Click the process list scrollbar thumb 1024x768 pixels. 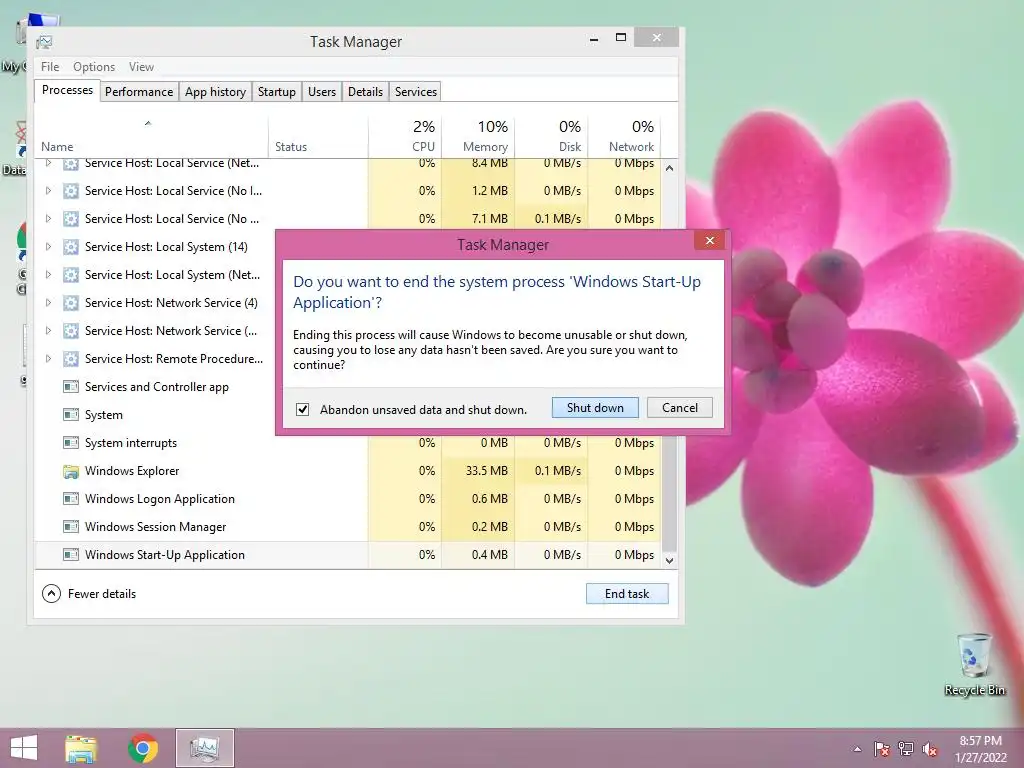coord(669,493)
